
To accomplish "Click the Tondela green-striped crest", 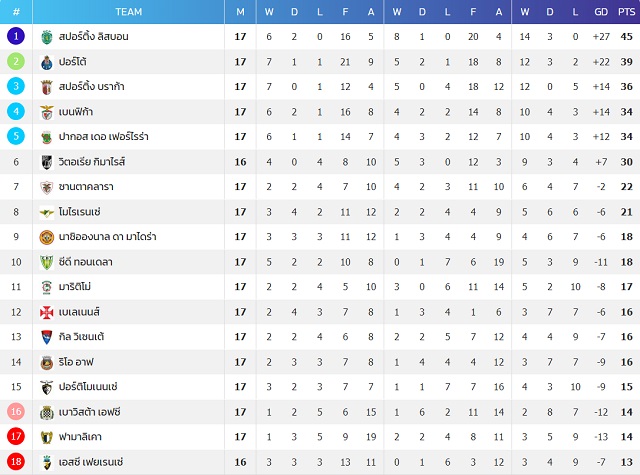I will click(47, 262).
